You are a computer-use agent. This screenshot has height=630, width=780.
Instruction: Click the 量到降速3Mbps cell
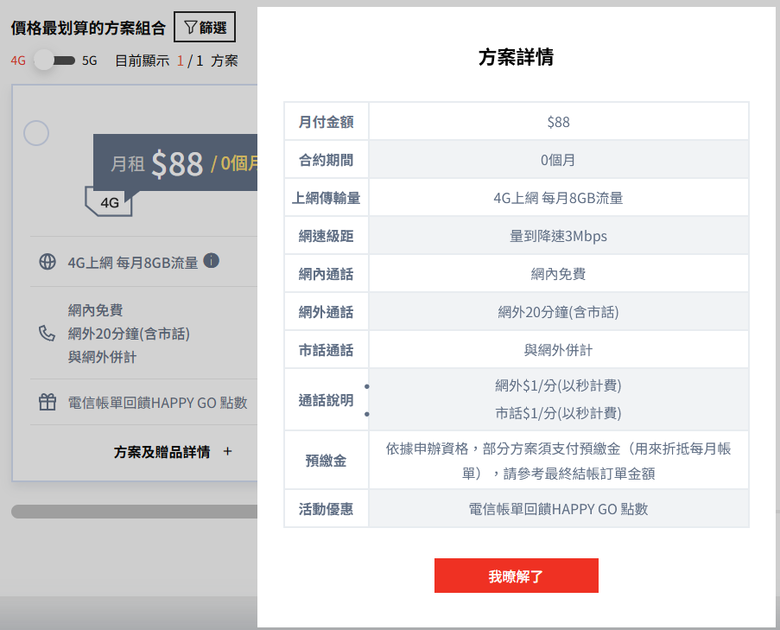coord(558,236)
